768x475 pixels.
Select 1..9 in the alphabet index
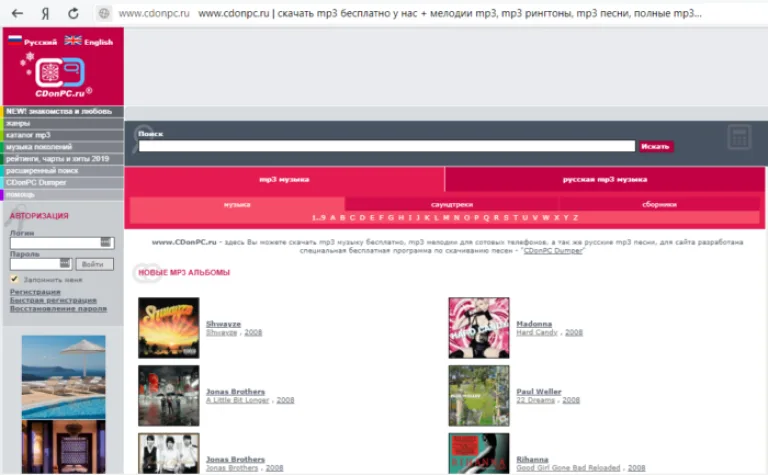[x=318, y=217]
